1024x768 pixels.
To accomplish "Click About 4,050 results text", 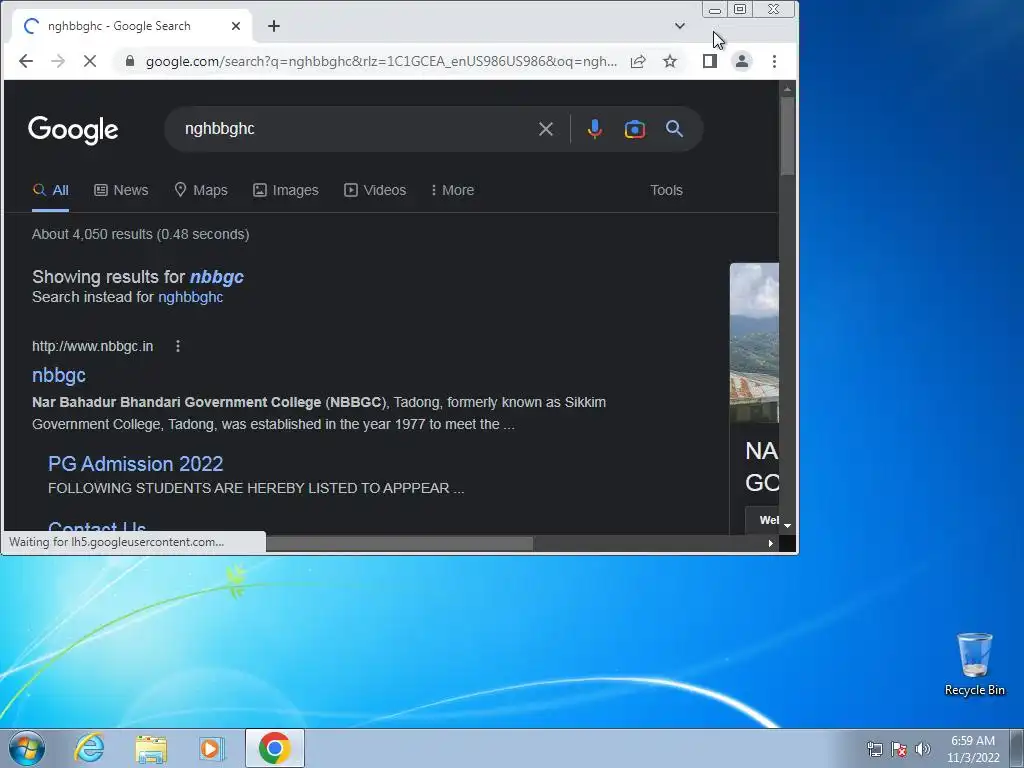I will (x=140, y=234).
